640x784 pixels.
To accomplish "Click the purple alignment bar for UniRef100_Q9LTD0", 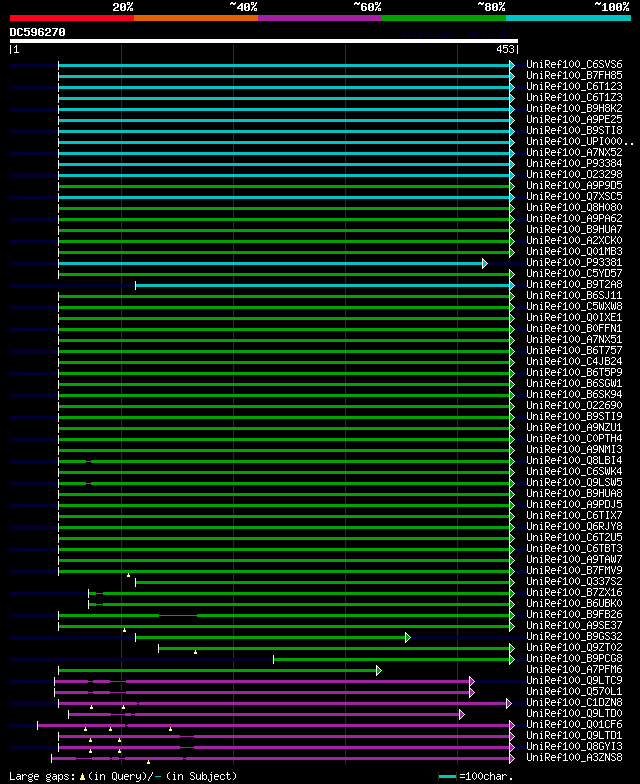I will [264, 714].
